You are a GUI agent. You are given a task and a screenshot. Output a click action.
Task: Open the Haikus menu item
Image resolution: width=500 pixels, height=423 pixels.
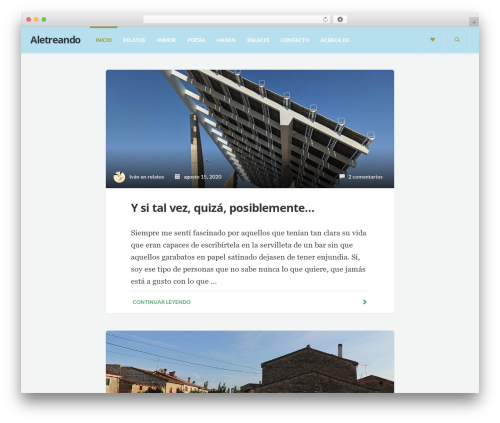tap(226, 40)
